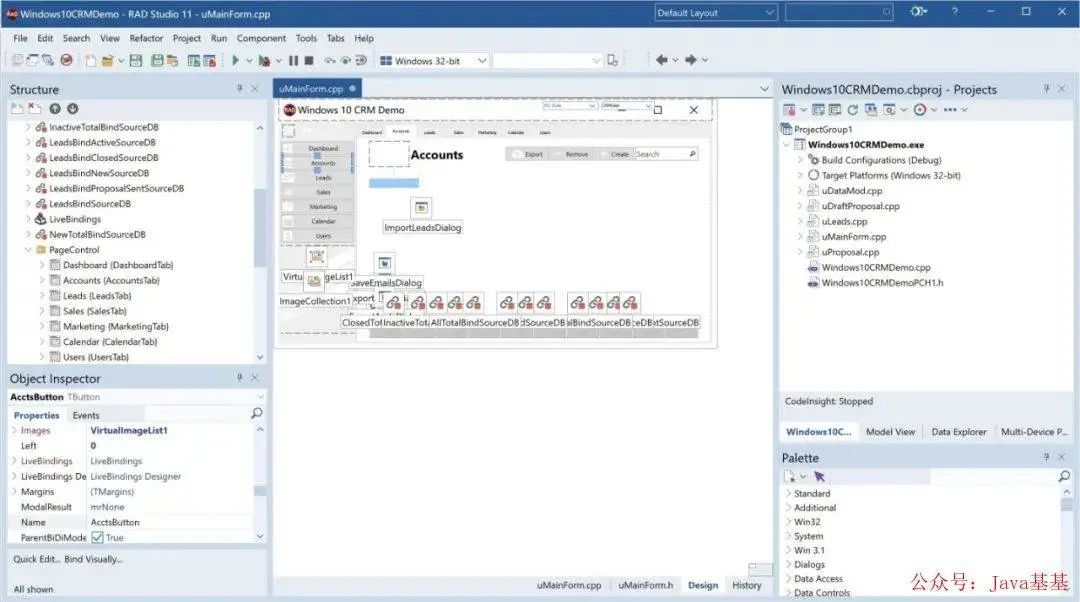Select uDataMod.cpp in Projects tree
The image size is (1080, 602).
851,191
